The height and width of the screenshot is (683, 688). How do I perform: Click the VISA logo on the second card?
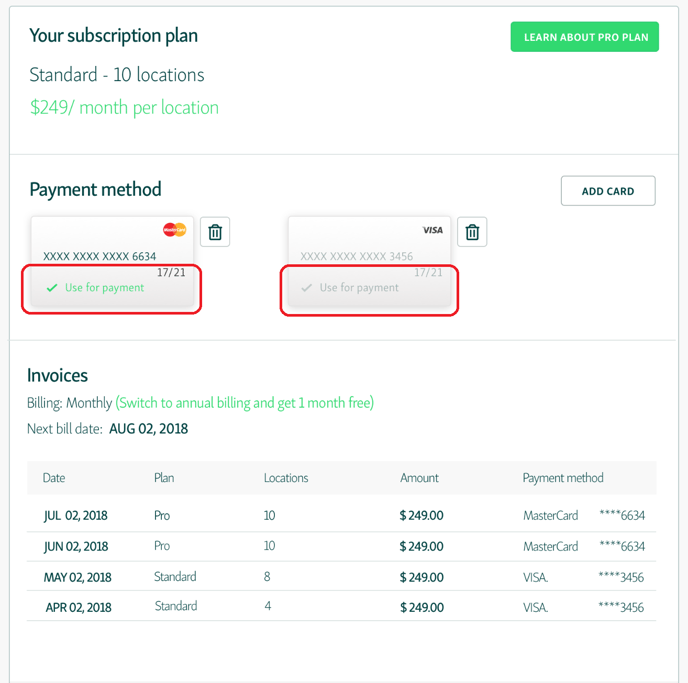pyautogui.click(x=433, y=230)
